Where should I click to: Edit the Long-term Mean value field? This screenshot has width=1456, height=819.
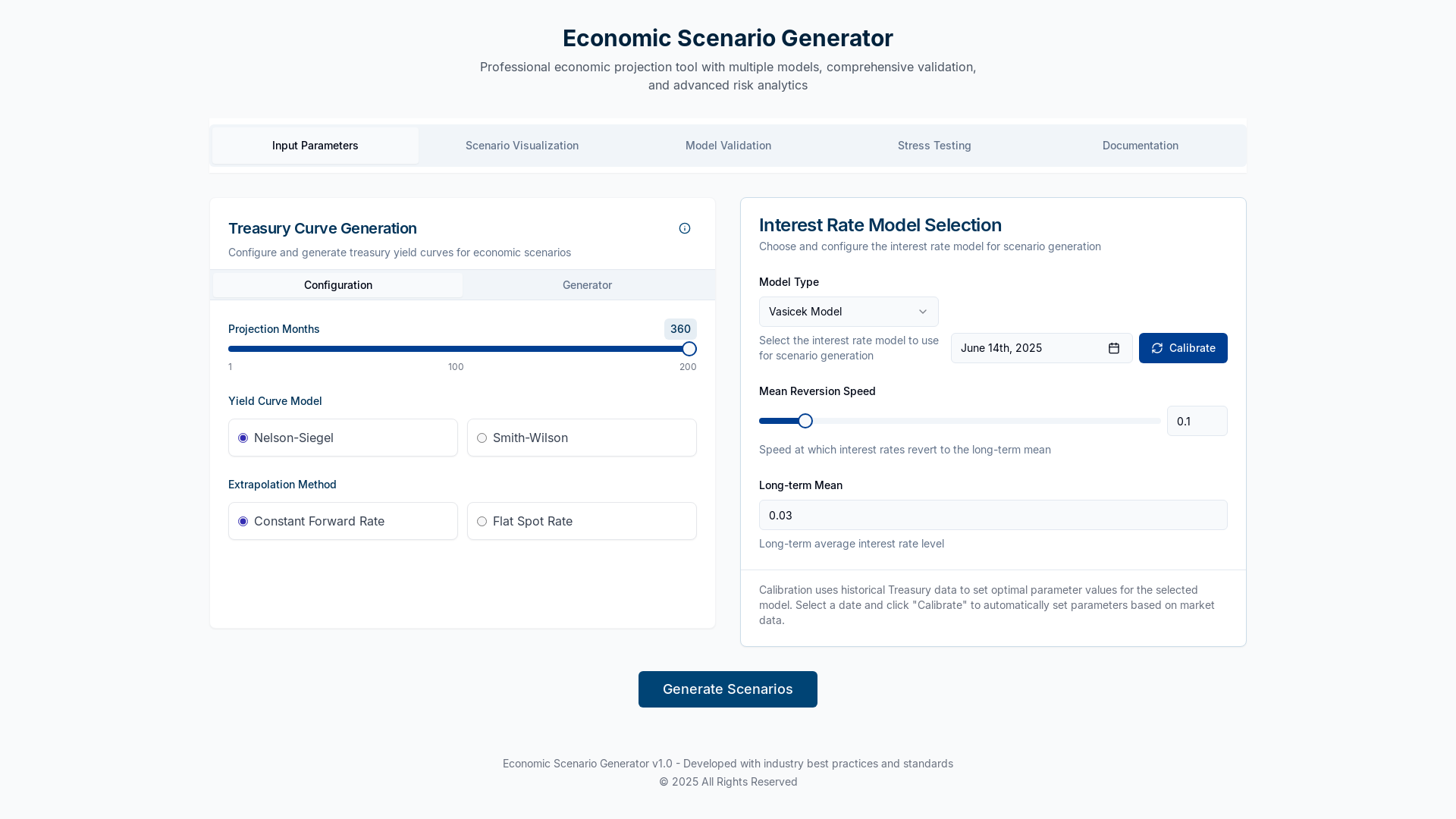[x=993, y=515]
